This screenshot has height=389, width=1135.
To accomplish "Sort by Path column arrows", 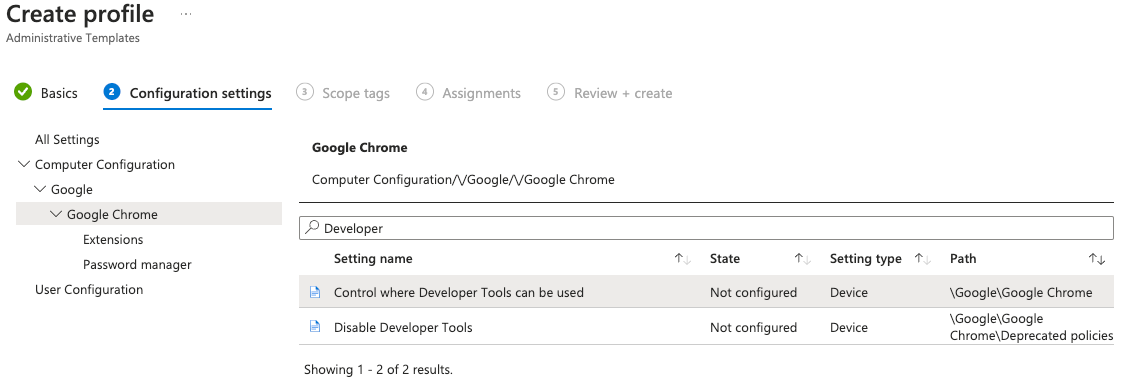I will 1097,259.
